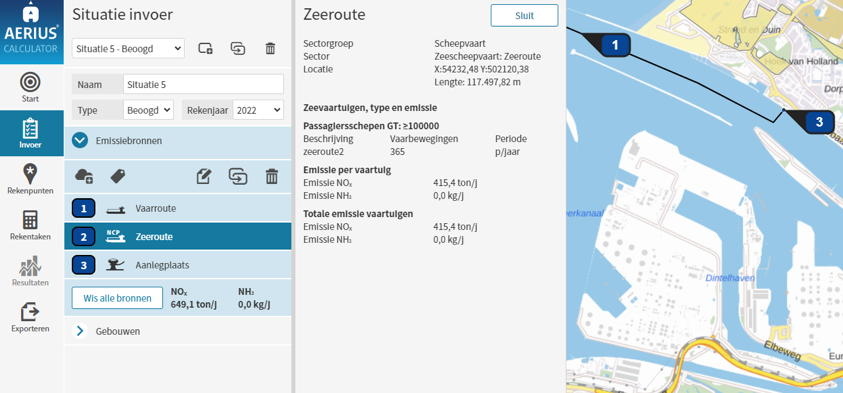
Task: Open Exporteren in sidebar
Action: click(x=31, y=317)
